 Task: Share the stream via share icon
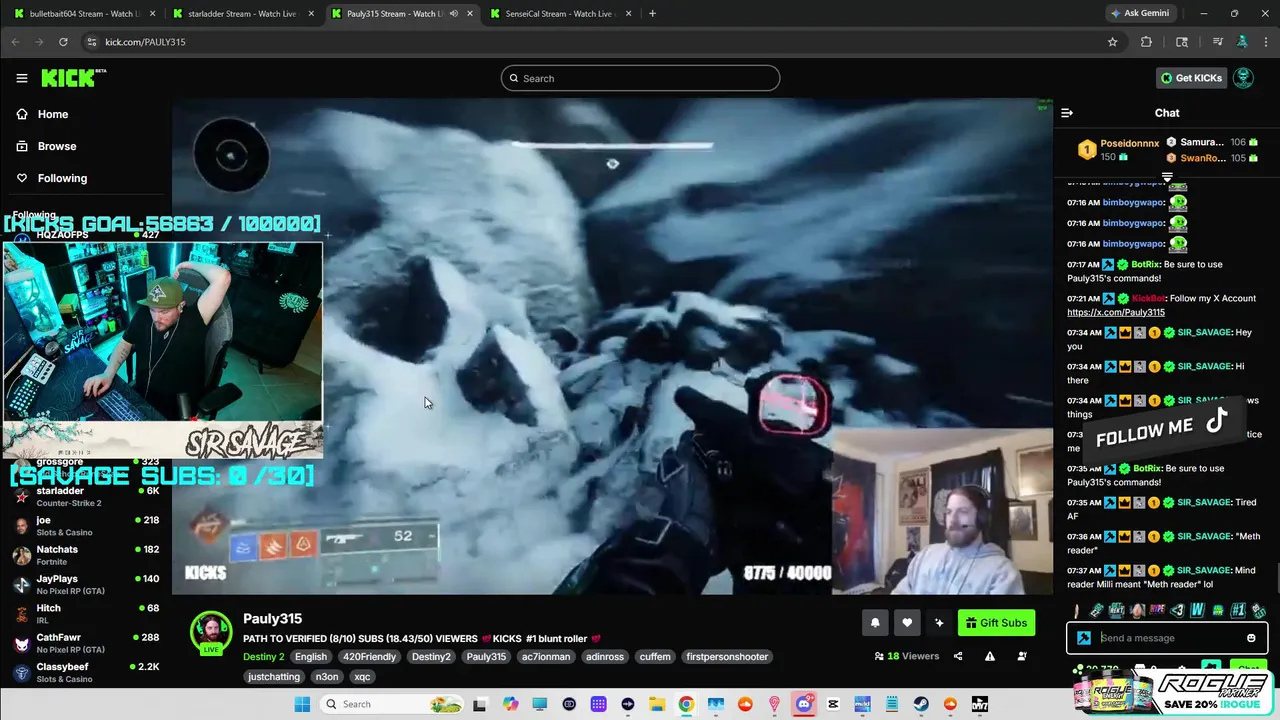[958, 656]
